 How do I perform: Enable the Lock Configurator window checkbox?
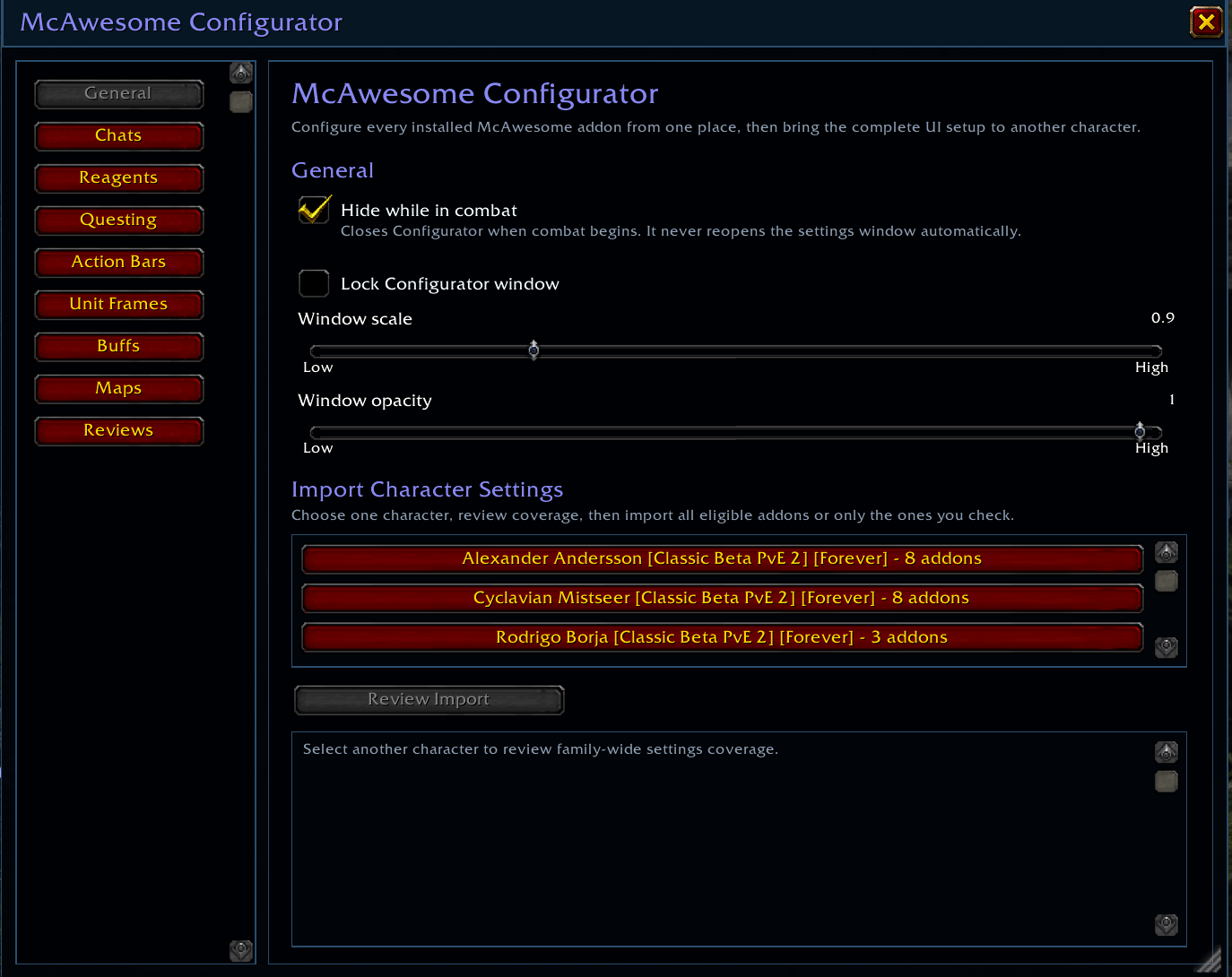[x=314, y=283]
